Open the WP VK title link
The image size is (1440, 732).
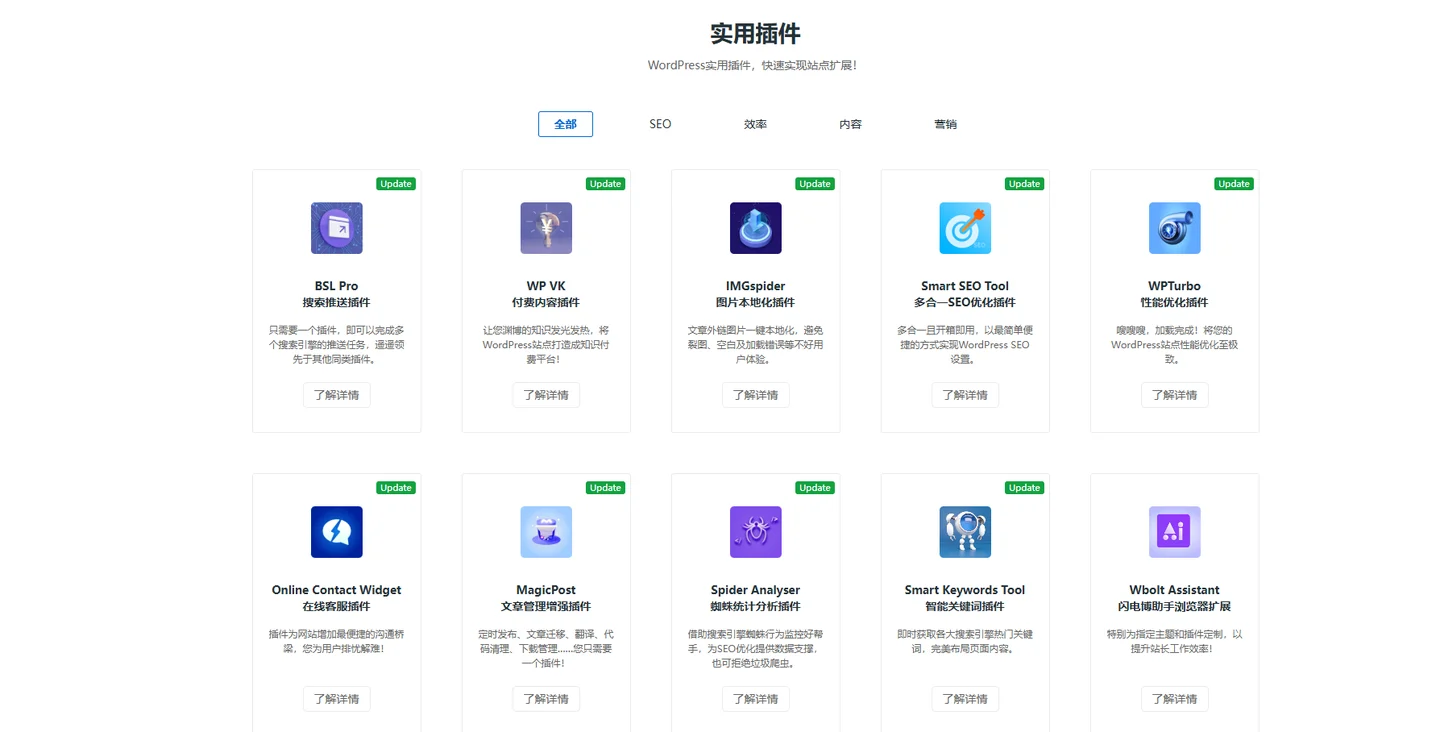546,286
